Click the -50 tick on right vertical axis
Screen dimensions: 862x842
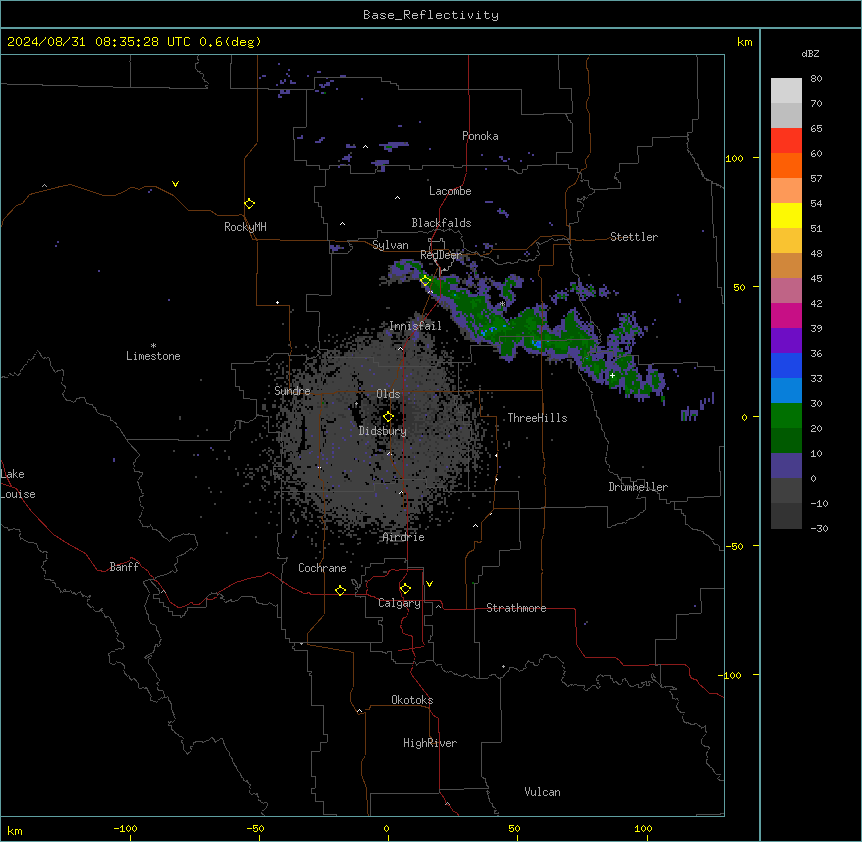click(x=734, y=546)
